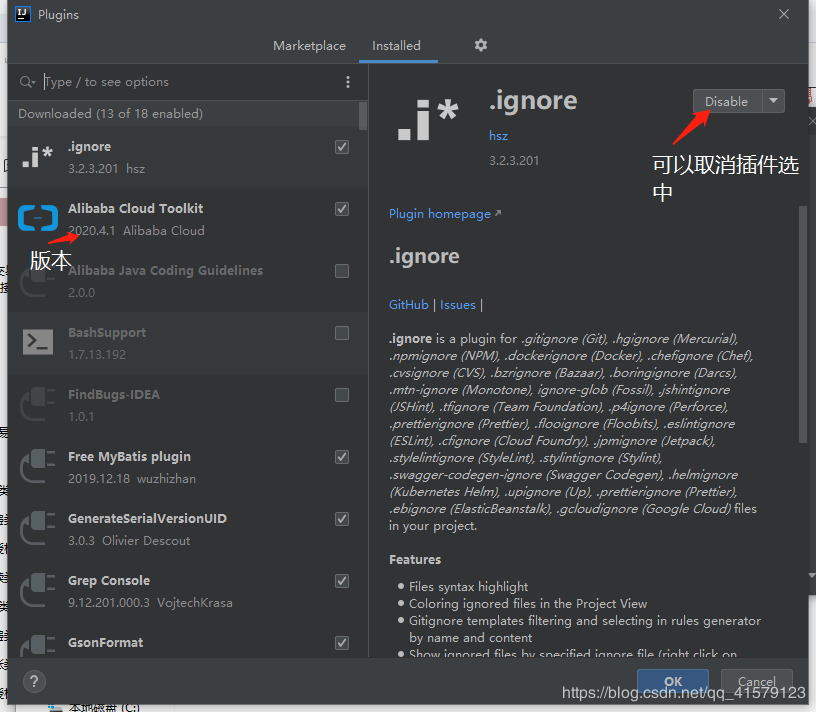Click the GenerateSerialVersionUID plugin icon

pos(37,528)
